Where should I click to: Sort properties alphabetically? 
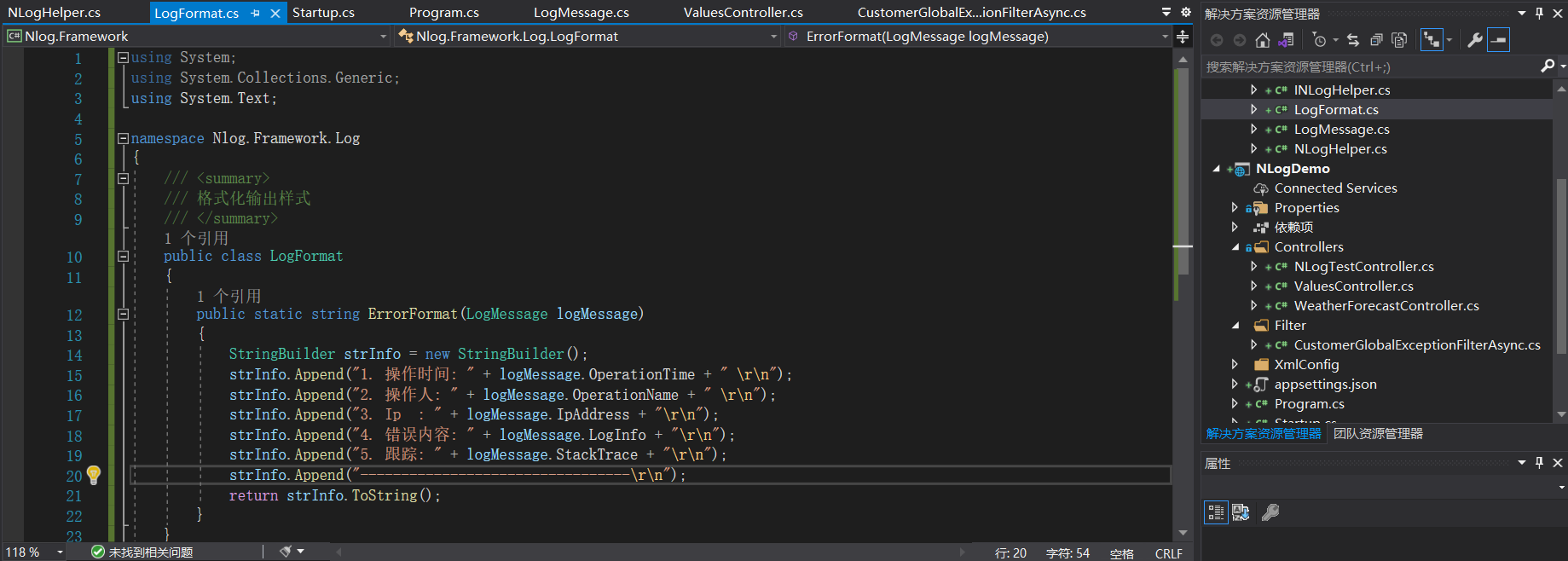pos(1241,512)
